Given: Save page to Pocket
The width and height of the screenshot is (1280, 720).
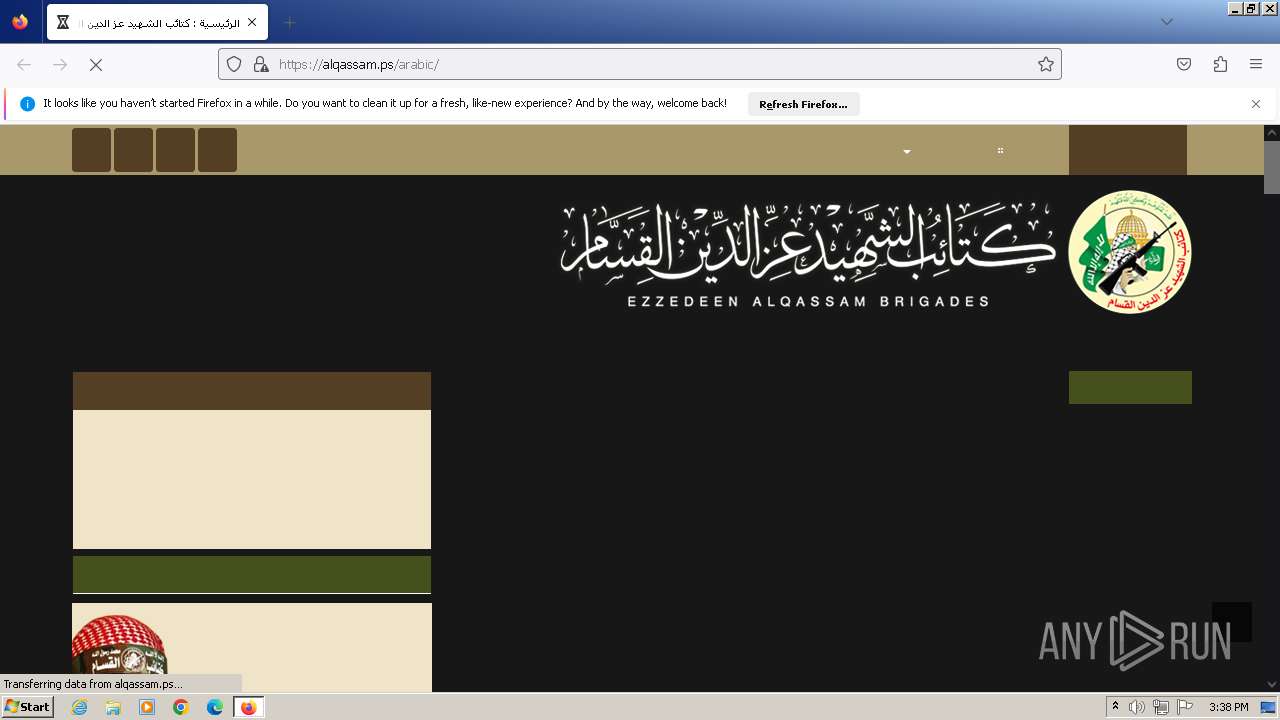Looking at the screenshot, I should (1184, 64).
